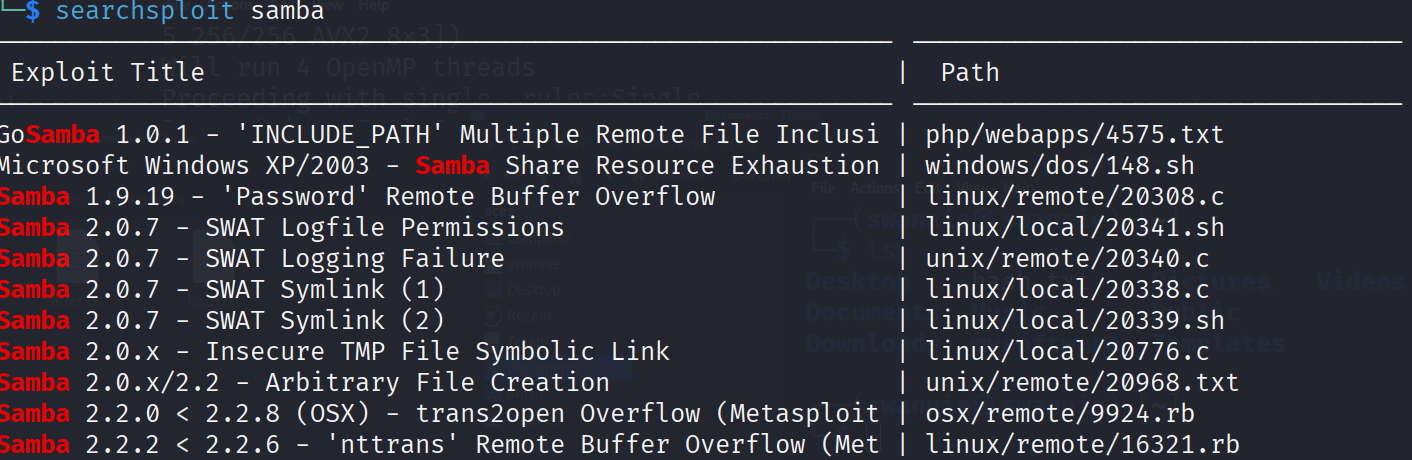Click path linux/local/20341.sh

pyautogui.click(x=1074, y=227)
